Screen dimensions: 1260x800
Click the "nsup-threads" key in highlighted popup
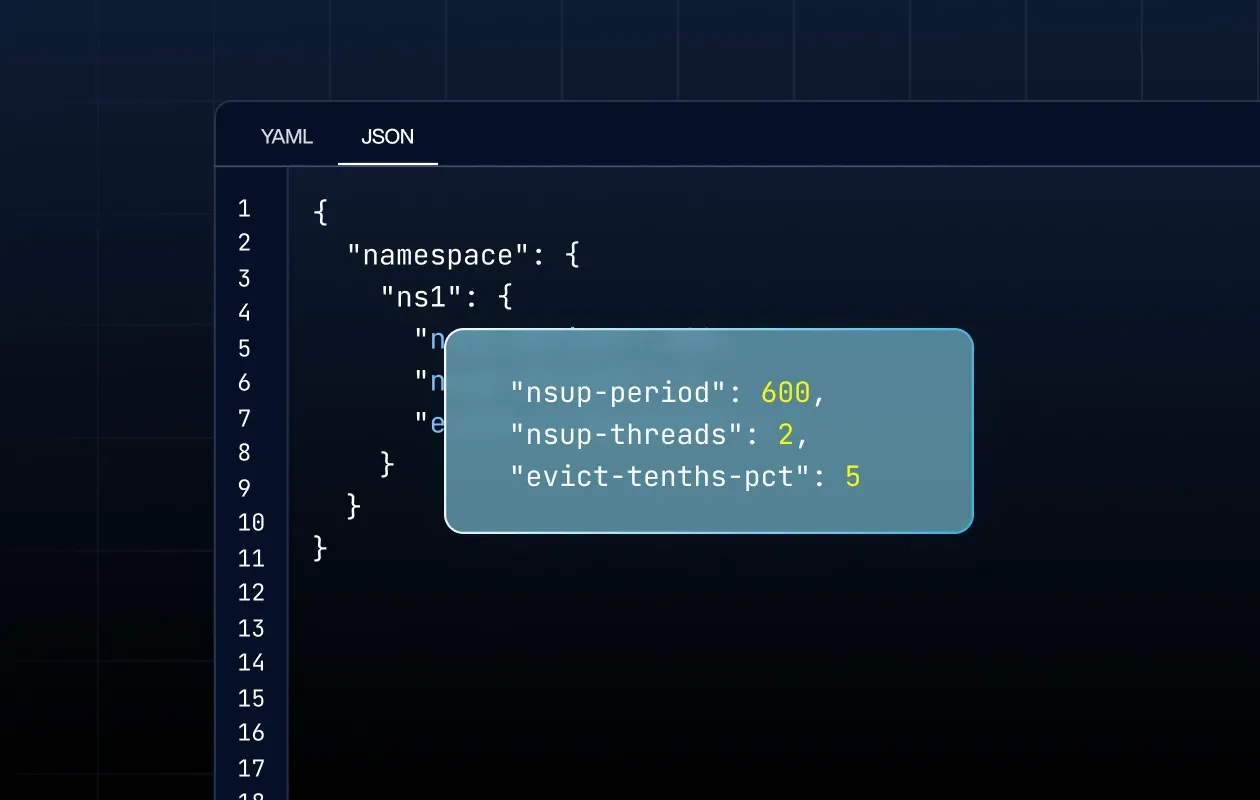(x=626, y=435)
